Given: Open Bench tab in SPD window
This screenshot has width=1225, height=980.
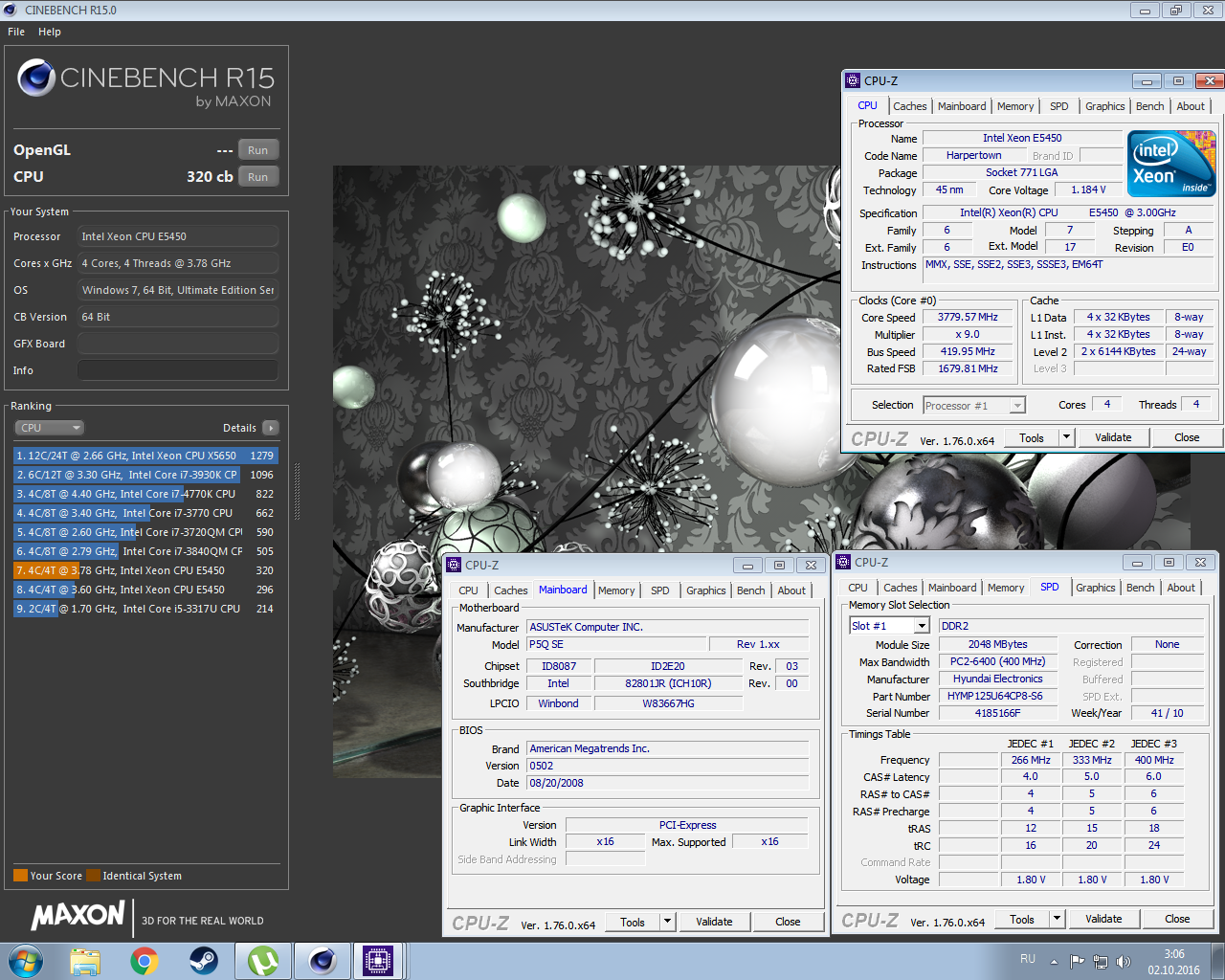Looking at the screenshot, I should click(x=1141, y=588).
